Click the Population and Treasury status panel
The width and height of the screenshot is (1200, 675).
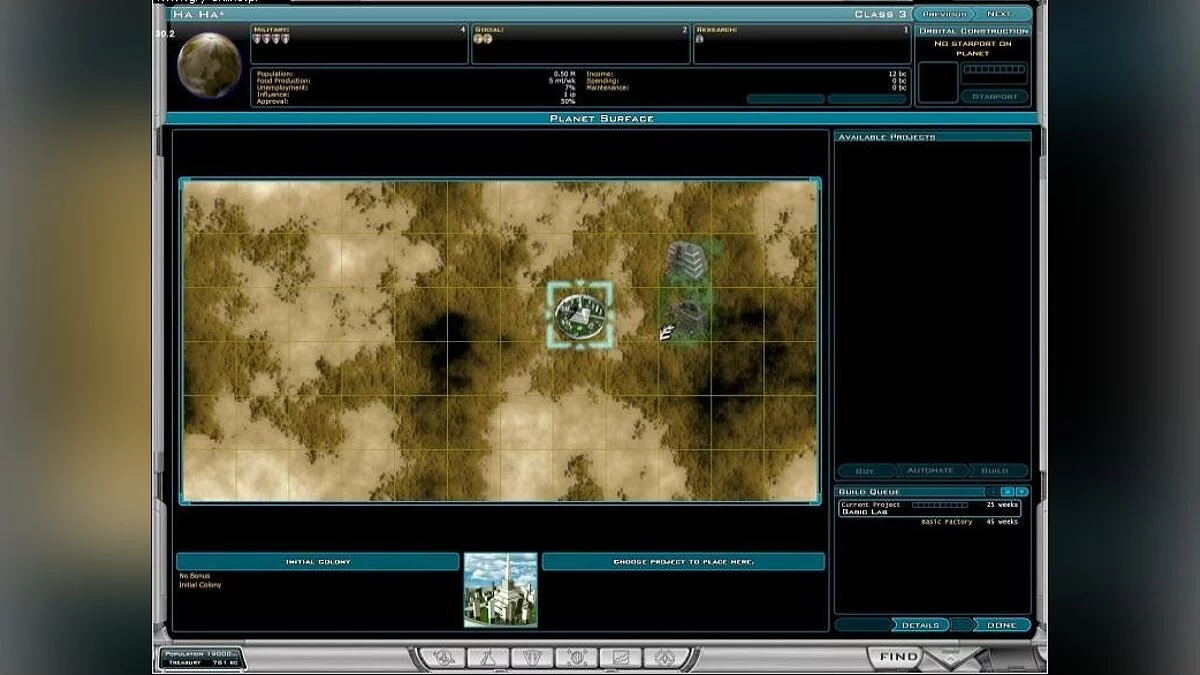coord(201,657)
